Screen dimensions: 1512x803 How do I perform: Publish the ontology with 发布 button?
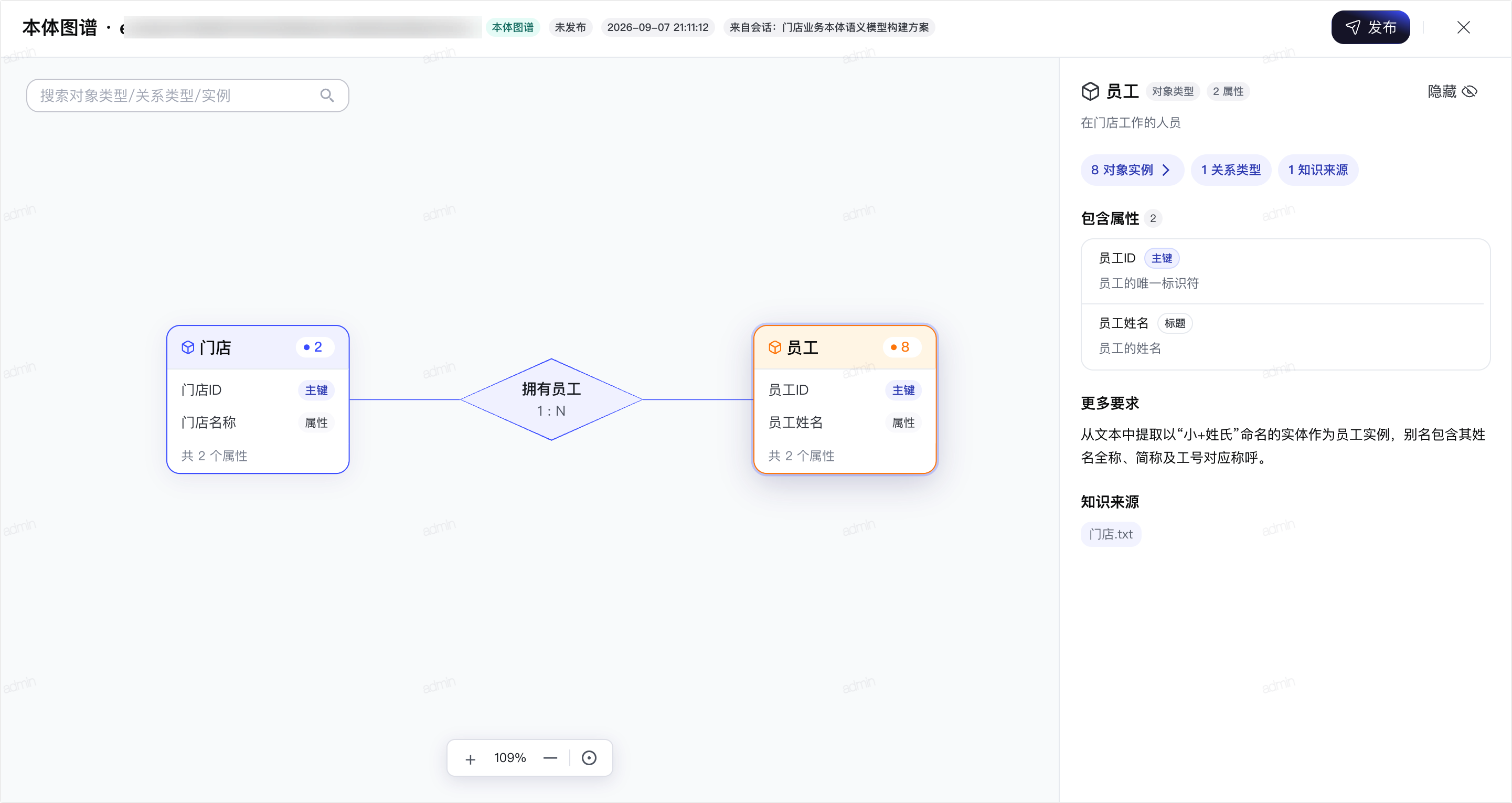(1370, 28)
